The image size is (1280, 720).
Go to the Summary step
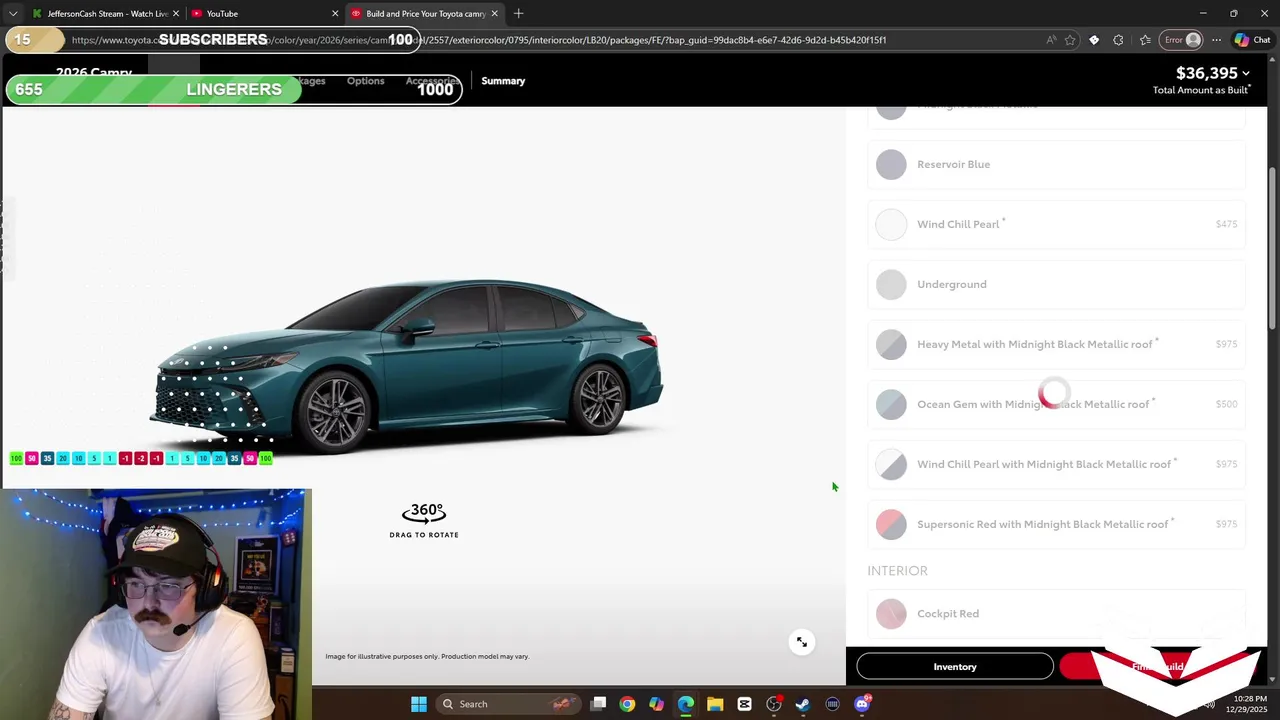coord(503,81)
